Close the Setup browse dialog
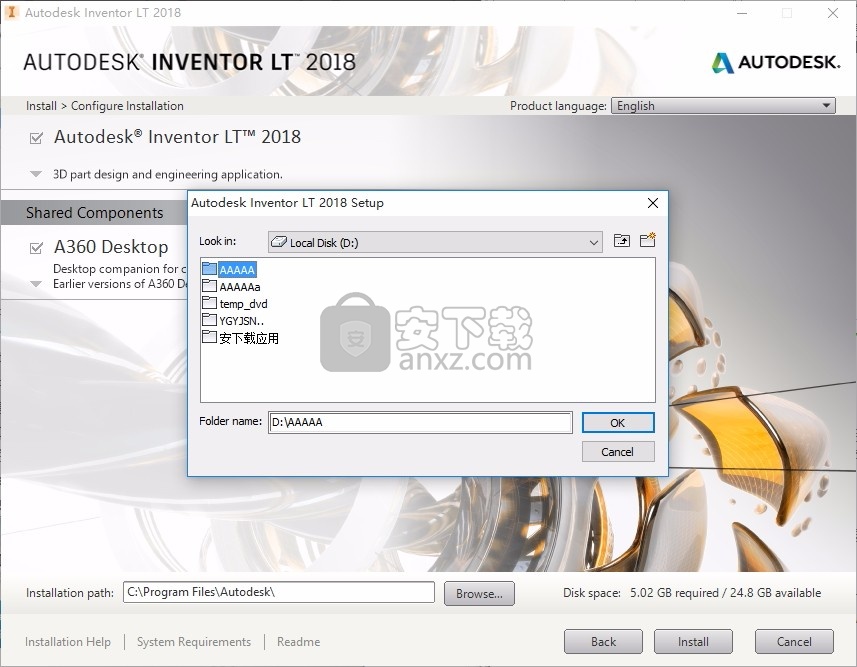Screen dimensions: 857x667 pyautogui.click(x=653, y=203)
